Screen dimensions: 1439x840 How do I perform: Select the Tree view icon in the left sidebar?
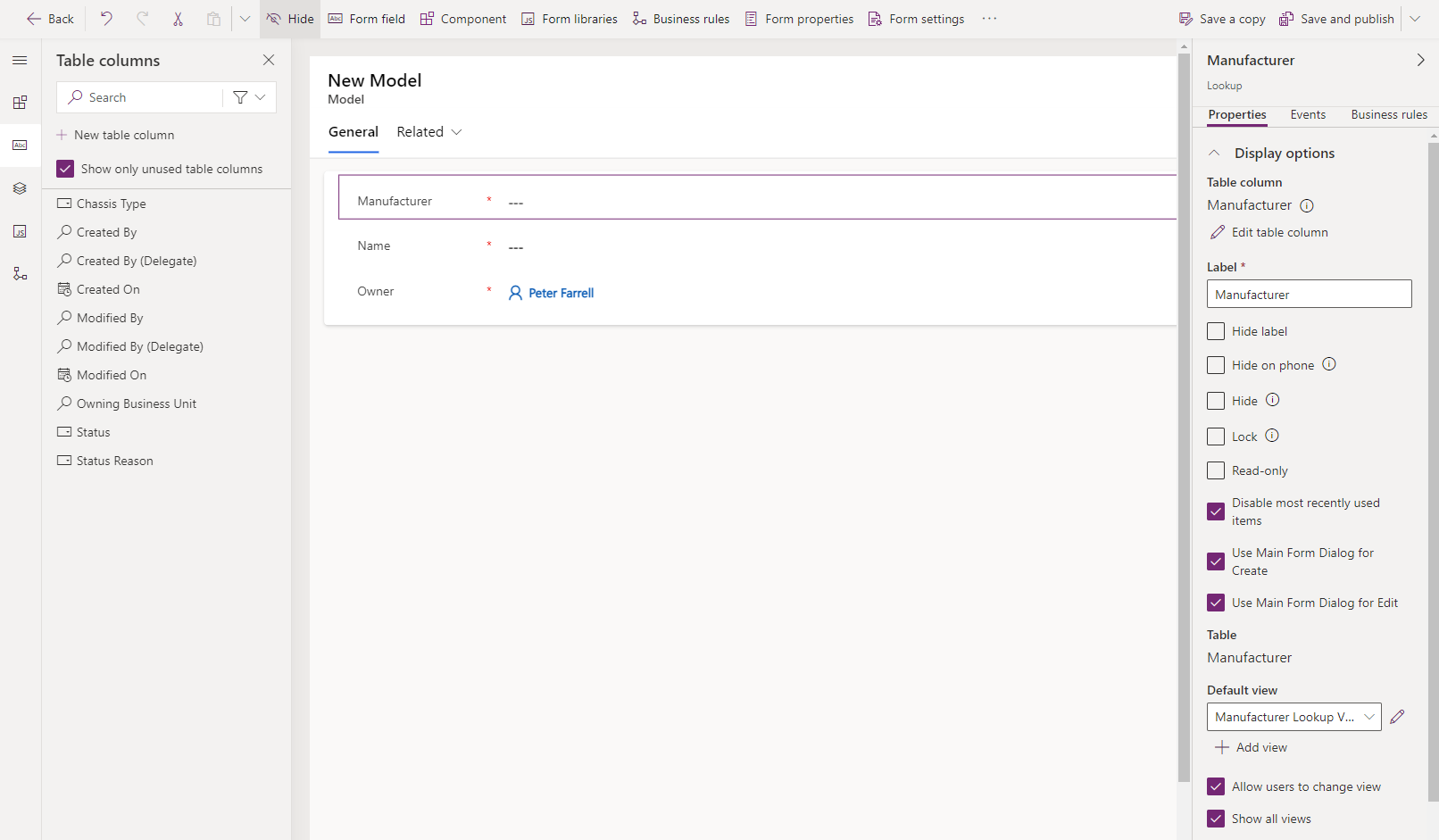click(20, 187)
